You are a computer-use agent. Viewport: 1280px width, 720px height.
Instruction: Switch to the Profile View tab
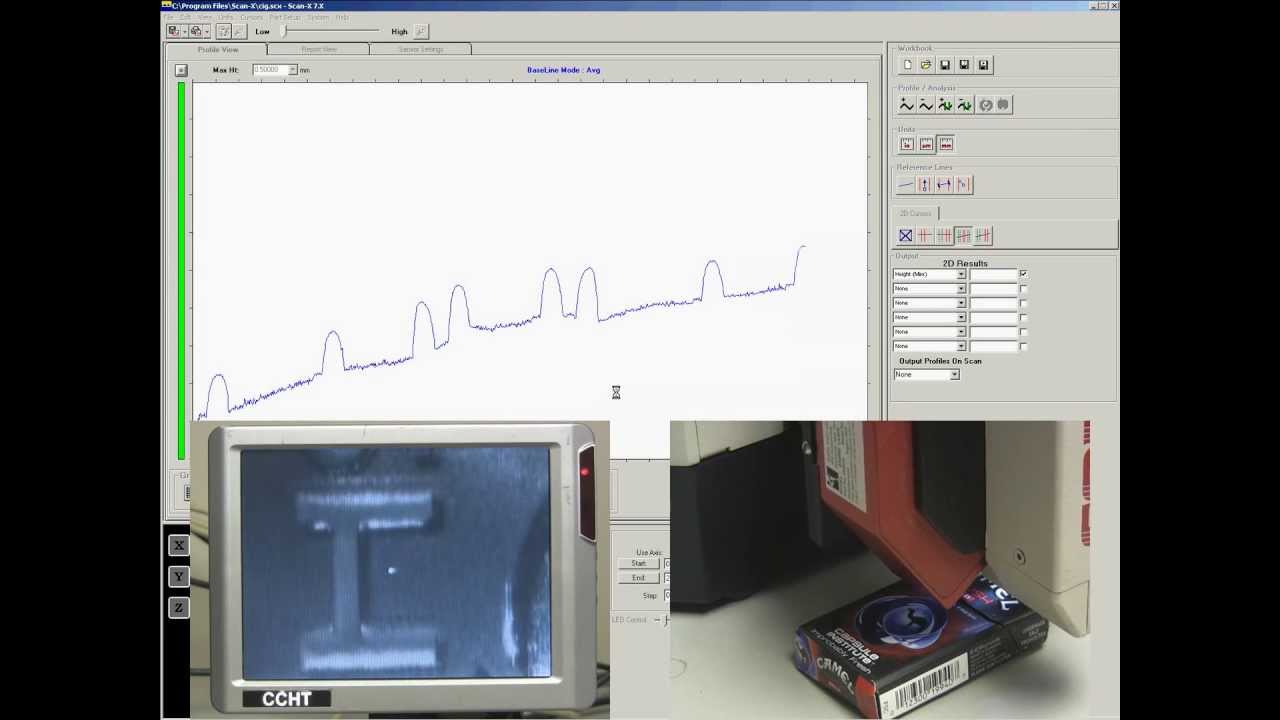click(x=218, y=49)
